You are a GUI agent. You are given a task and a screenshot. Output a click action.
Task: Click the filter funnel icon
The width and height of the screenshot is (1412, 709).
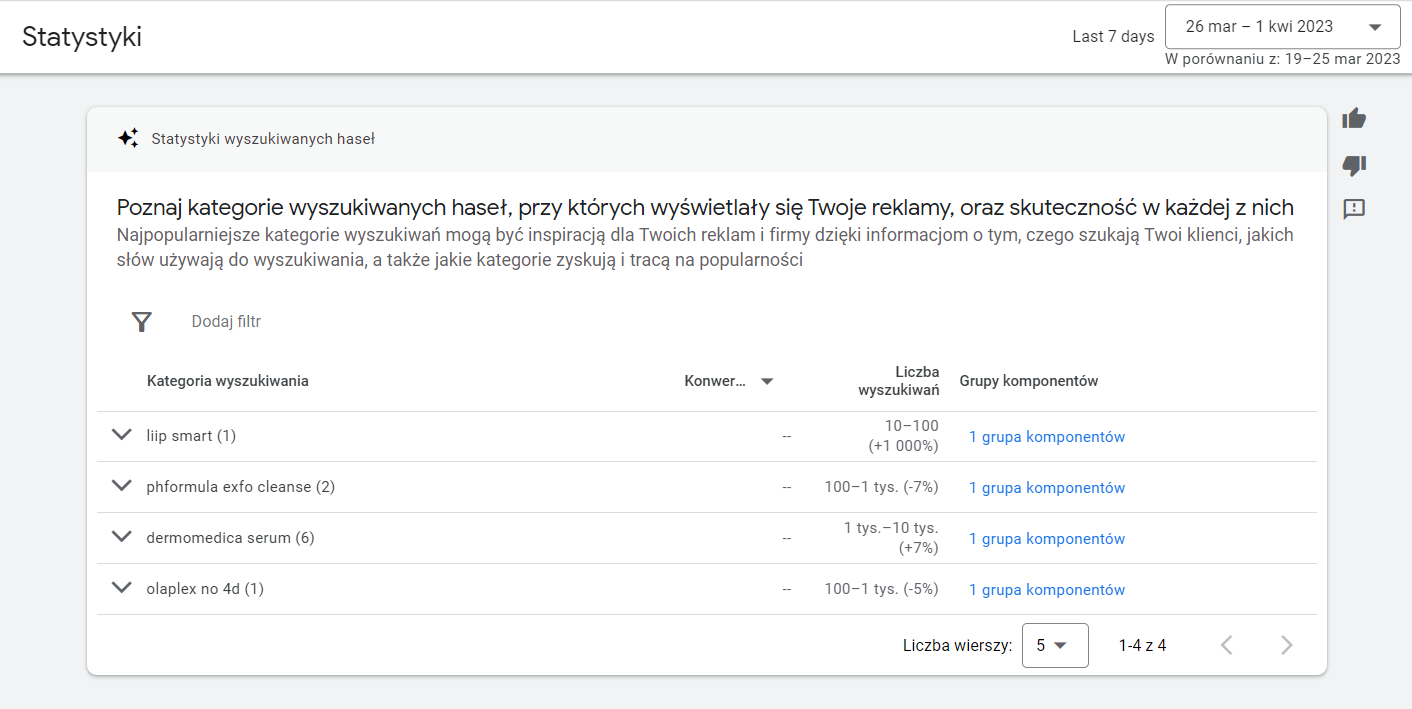coord(142,321)
